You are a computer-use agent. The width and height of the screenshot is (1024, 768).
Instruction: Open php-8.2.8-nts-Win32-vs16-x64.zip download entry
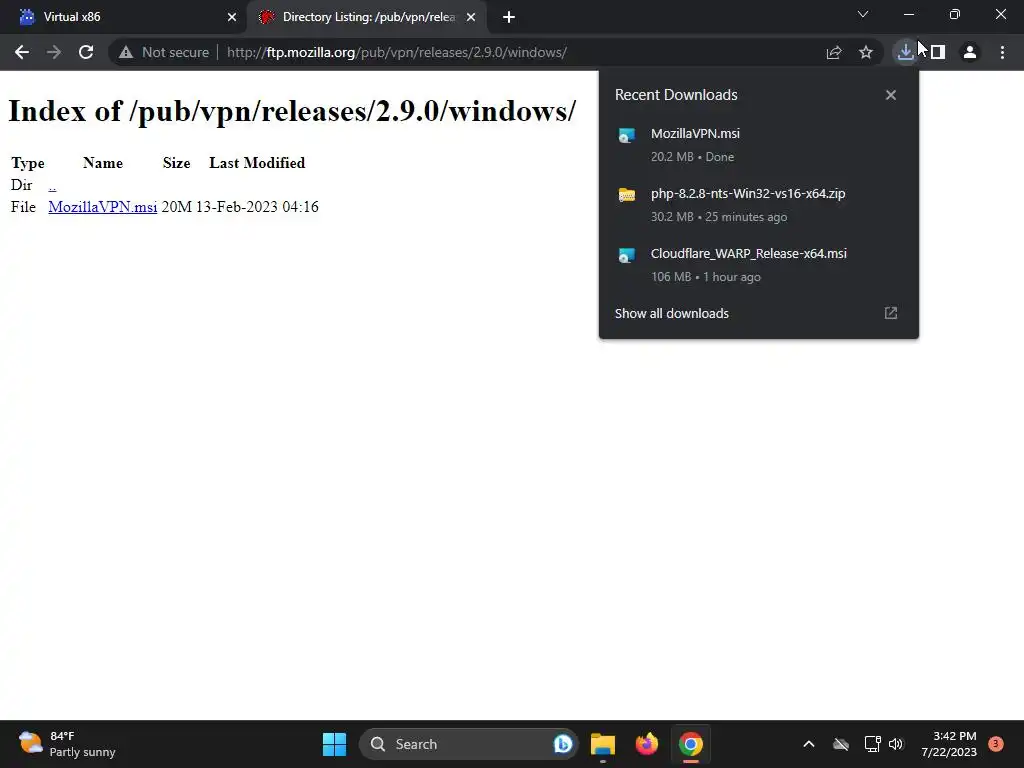tap(759, 204)
